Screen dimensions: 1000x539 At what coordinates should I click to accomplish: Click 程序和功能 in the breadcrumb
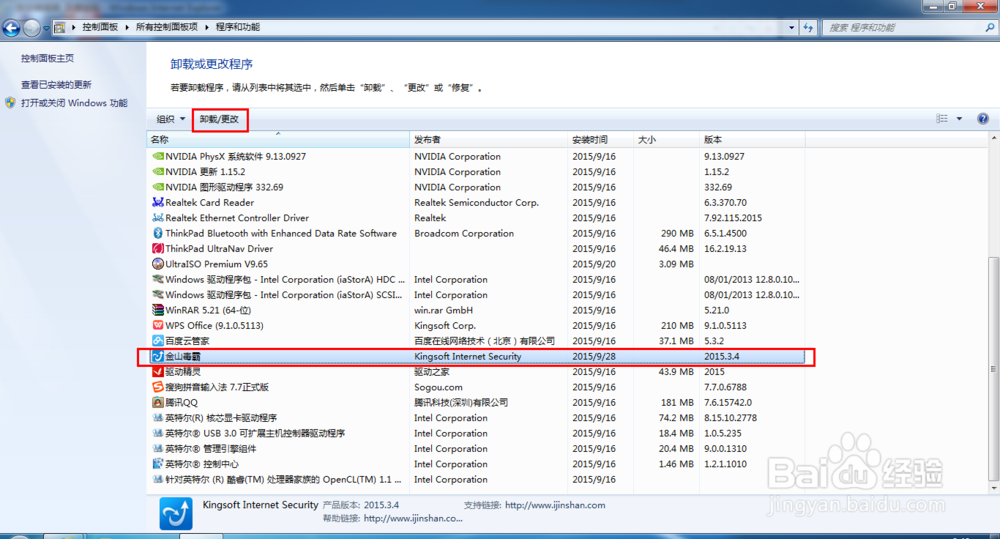238,27
